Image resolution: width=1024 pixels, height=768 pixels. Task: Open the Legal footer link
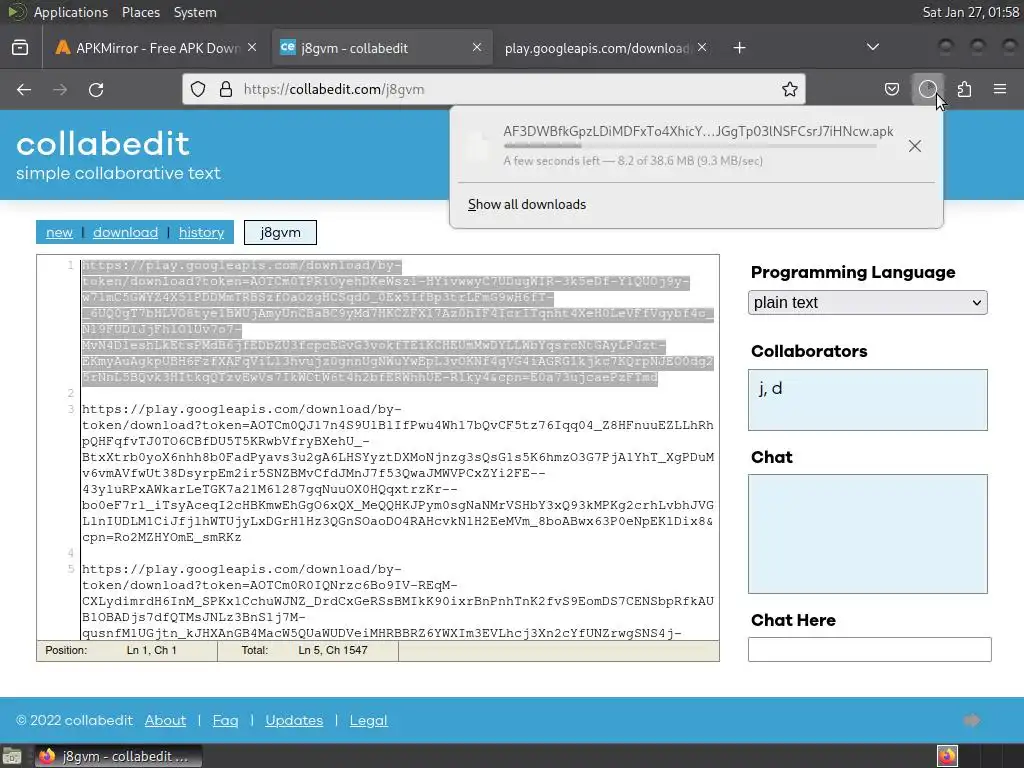(368, 720)
